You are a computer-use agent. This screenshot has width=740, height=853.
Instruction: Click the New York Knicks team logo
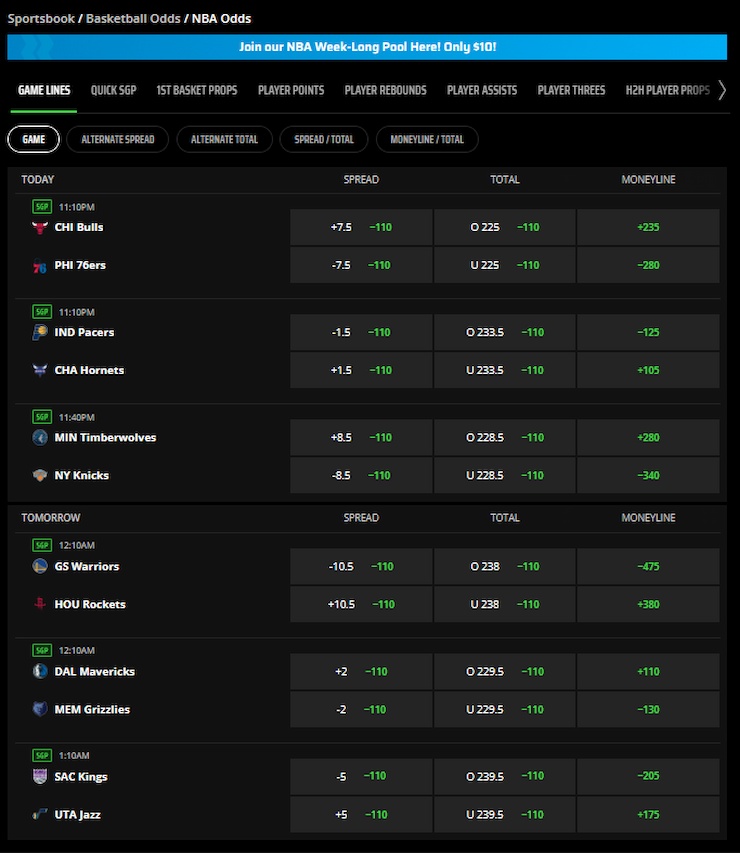(40, 475)
